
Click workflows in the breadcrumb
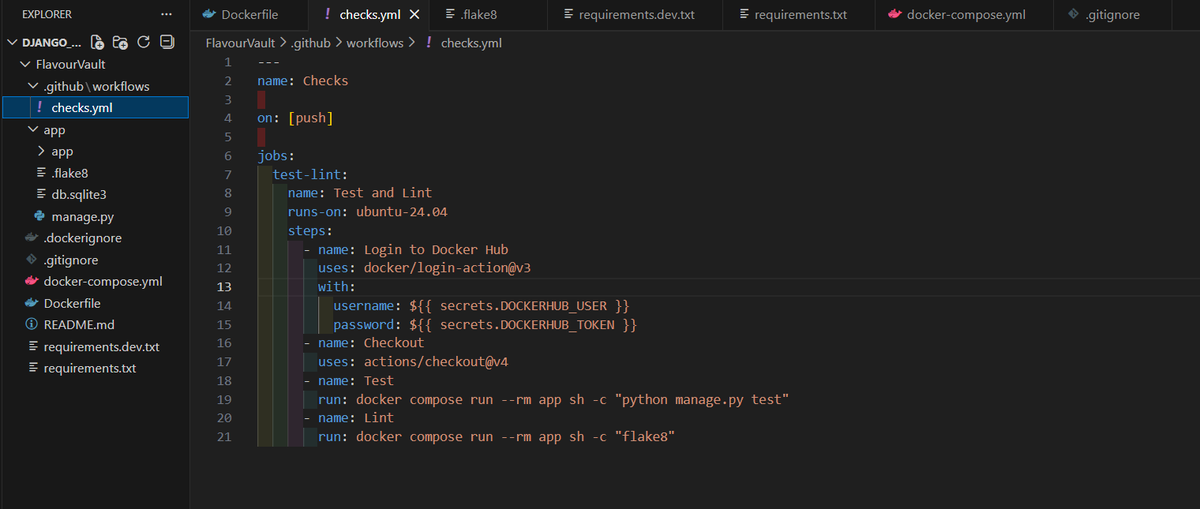(x=375, y=43)
